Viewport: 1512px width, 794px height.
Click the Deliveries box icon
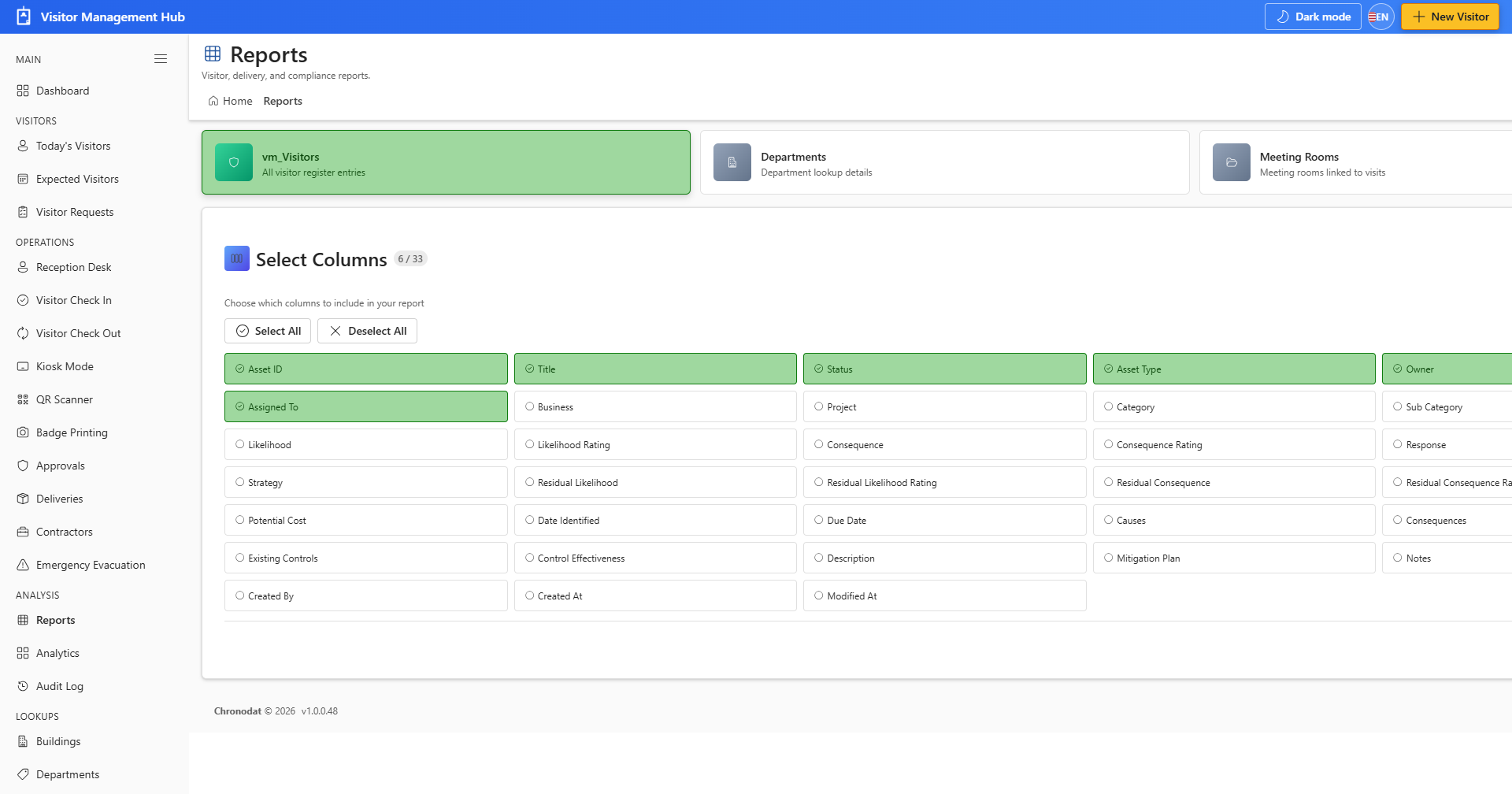pyautogui.click(x=23, y=499)
